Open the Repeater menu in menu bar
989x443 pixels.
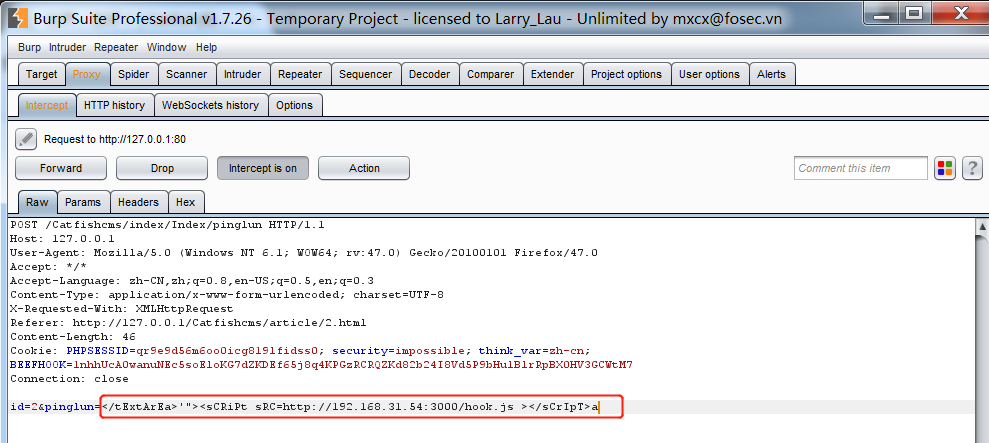[x=116, y=47]
